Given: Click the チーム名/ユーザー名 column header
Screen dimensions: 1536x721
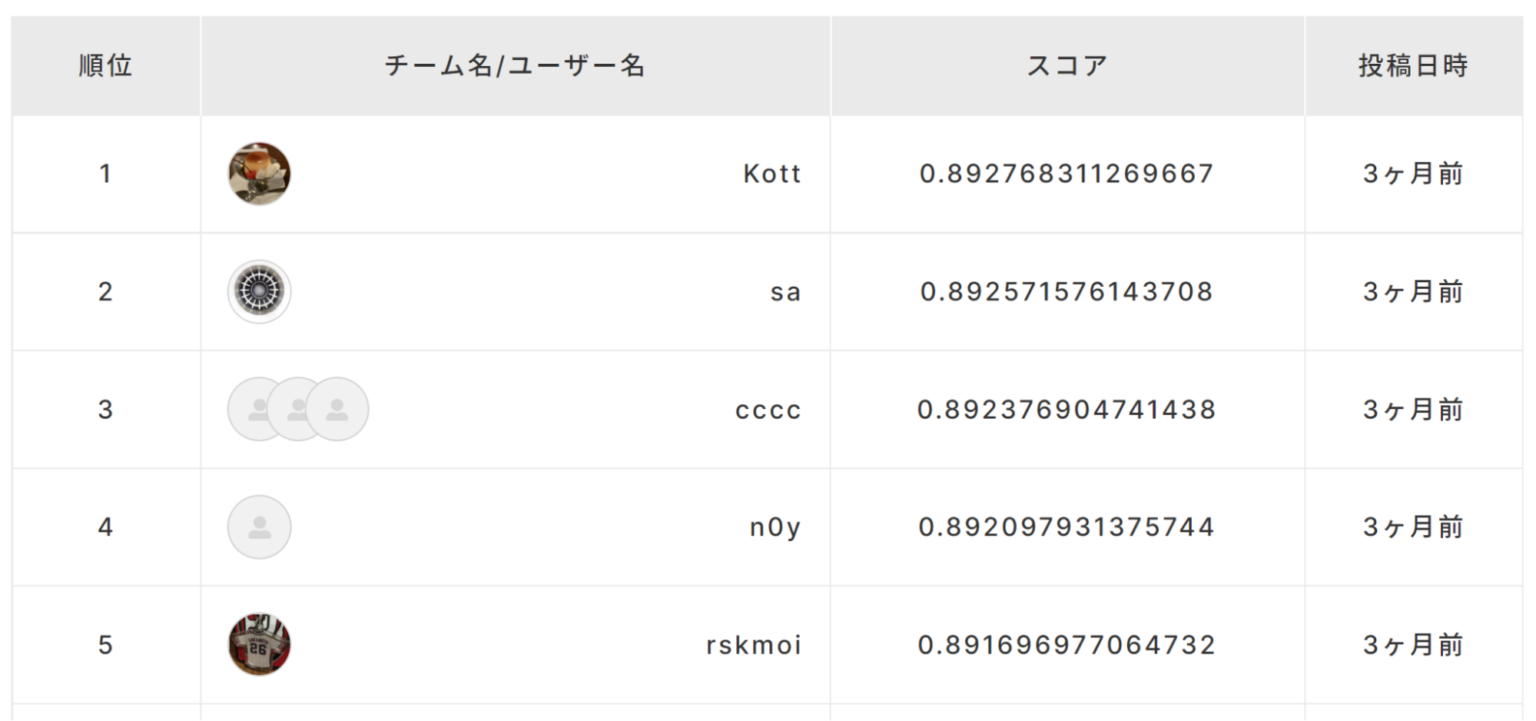Looking at the screenshot, I should pos(516,66).
